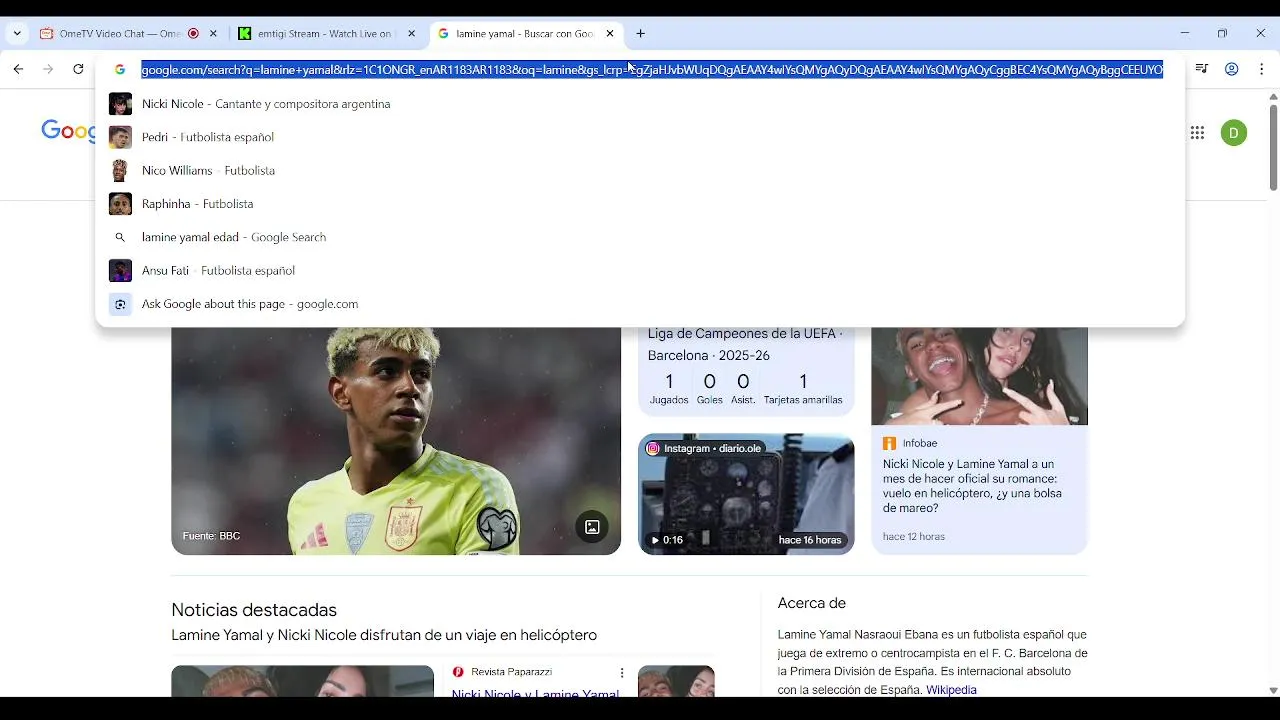
Task: Click 'hace 12 horas' on the Infobae card
Action: click(914, 537)
